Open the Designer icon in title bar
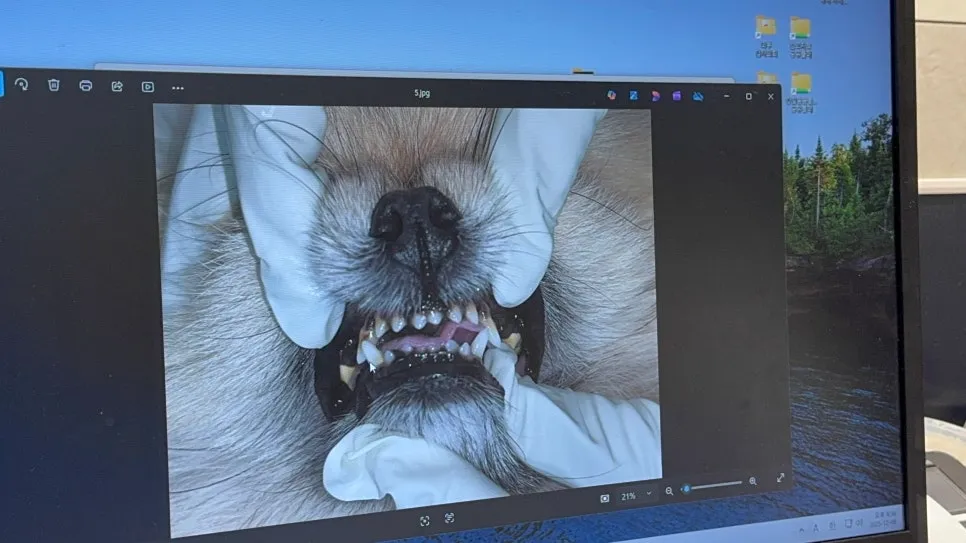The height and width of the screenshot is (543, 966). point(611,95)
